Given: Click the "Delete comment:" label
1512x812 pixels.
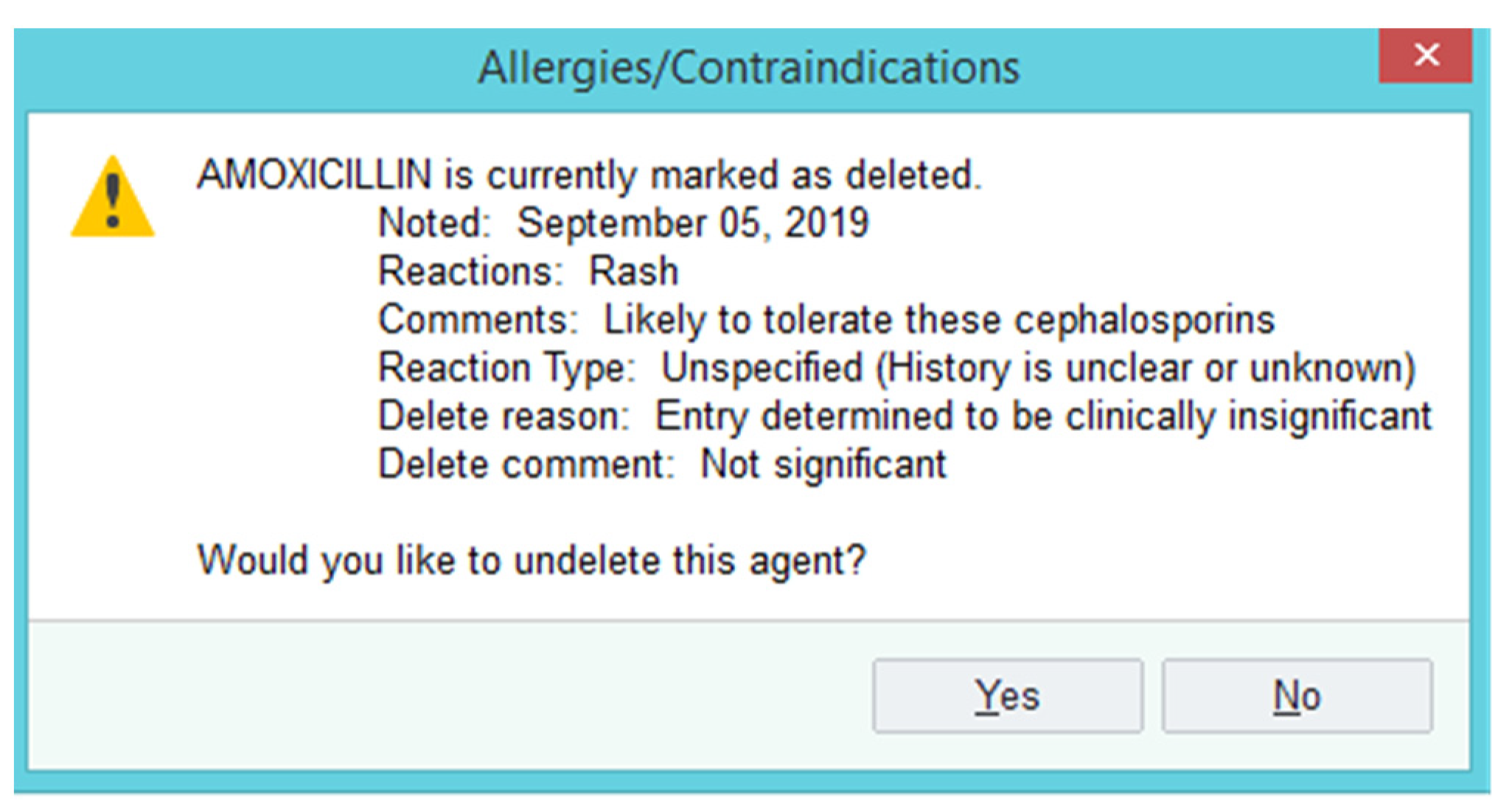Looking at the screenshot, I should pos(526,464).
